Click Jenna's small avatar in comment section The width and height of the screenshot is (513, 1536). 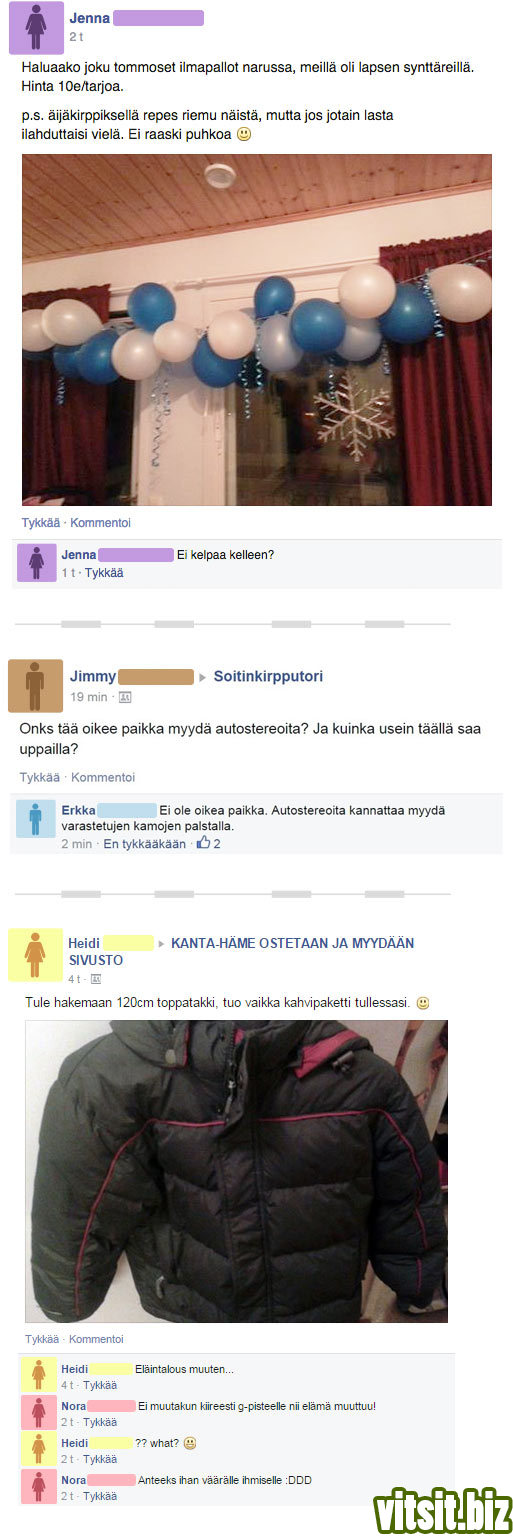click(x=37, y=562)
